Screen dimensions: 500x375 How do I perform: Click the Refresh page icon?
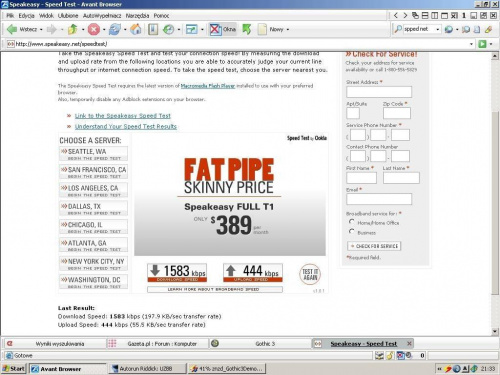coord(114,29)
